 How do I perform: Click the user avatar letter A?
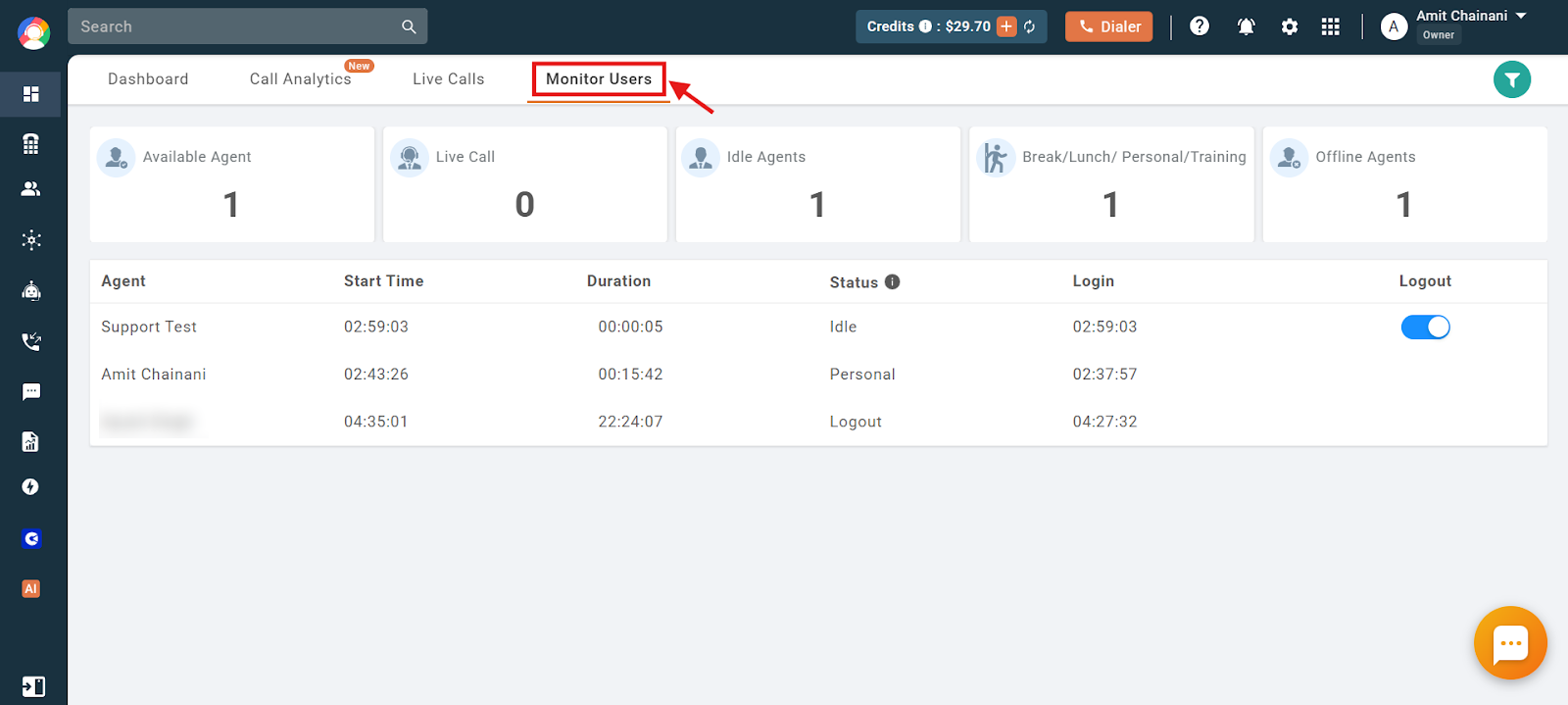(1394, 26)
